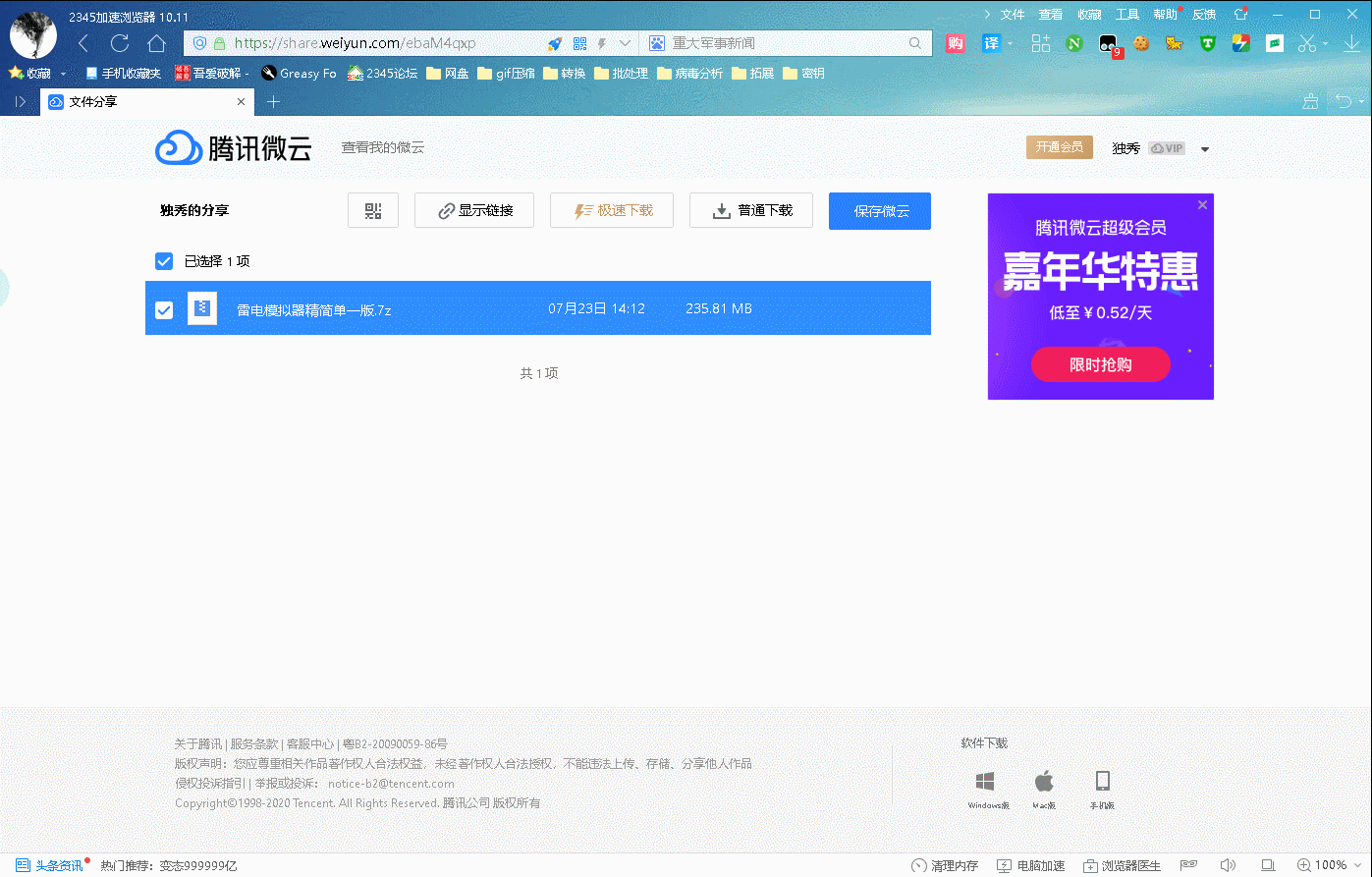Open the 工具 menu
Screen dimensions: 1372x877
coord(1127,15)
